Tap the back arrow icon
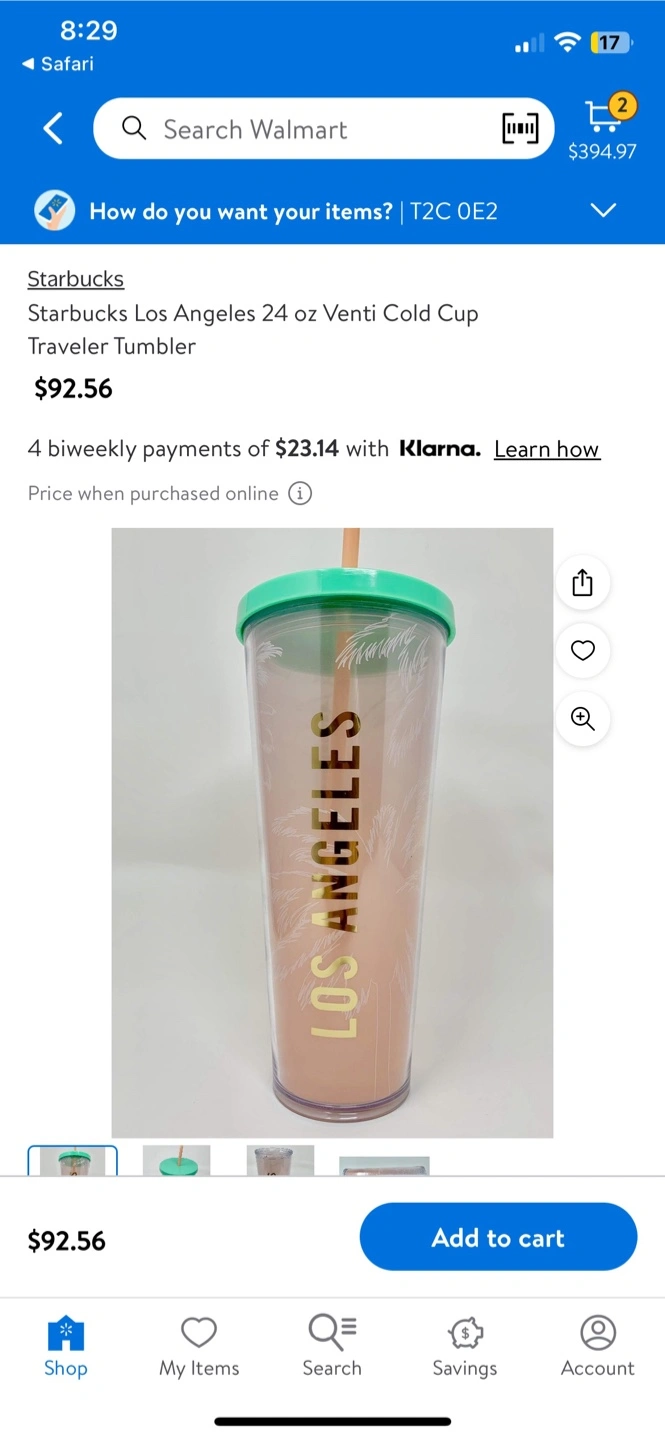 pyautogui.click(x=53, y=129)
